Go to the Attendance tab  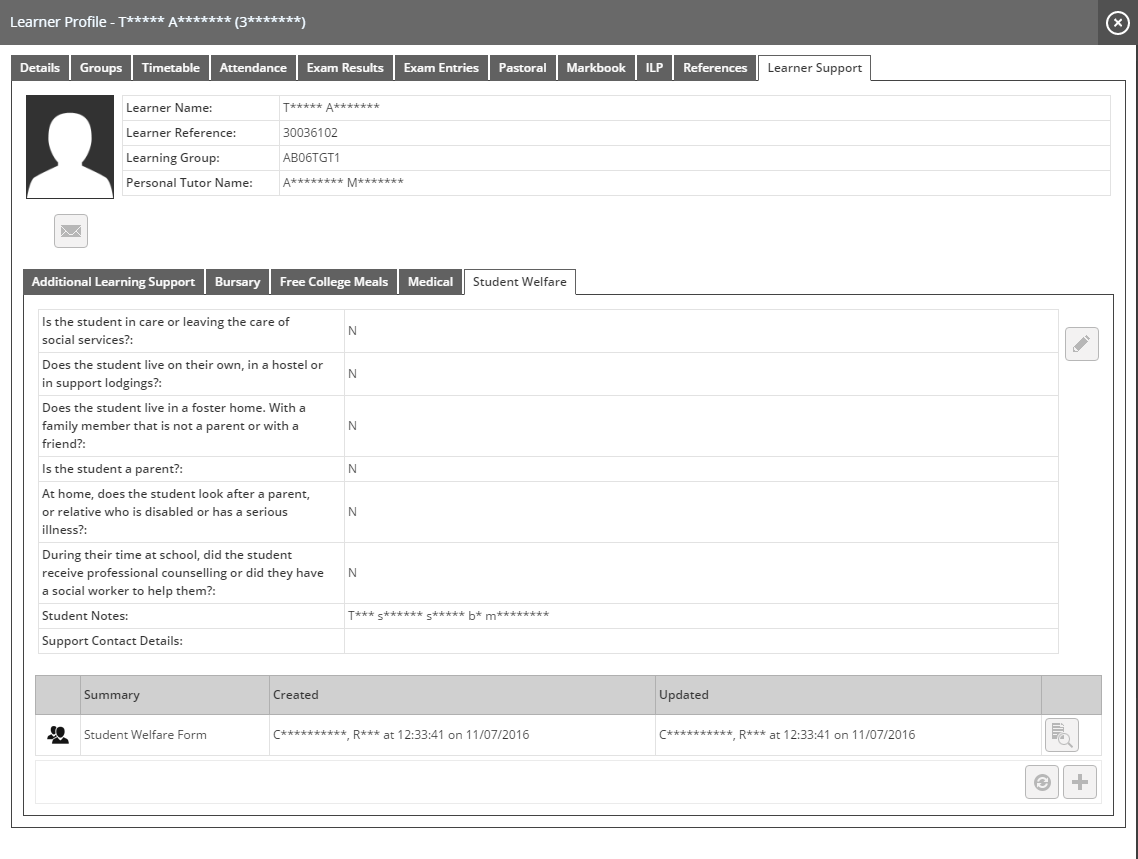point(253,68)
